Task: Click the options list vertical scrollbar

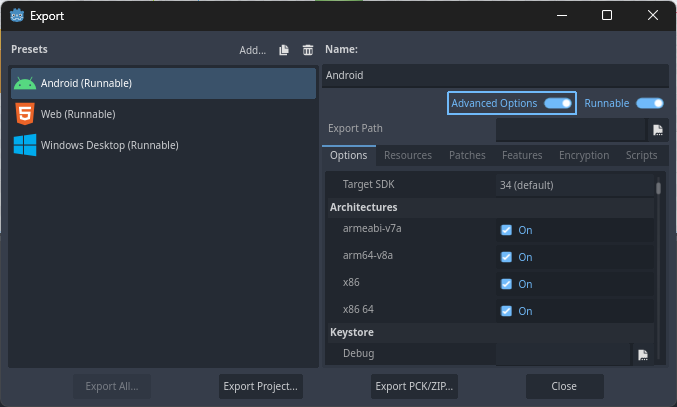Action: [658, 188]
